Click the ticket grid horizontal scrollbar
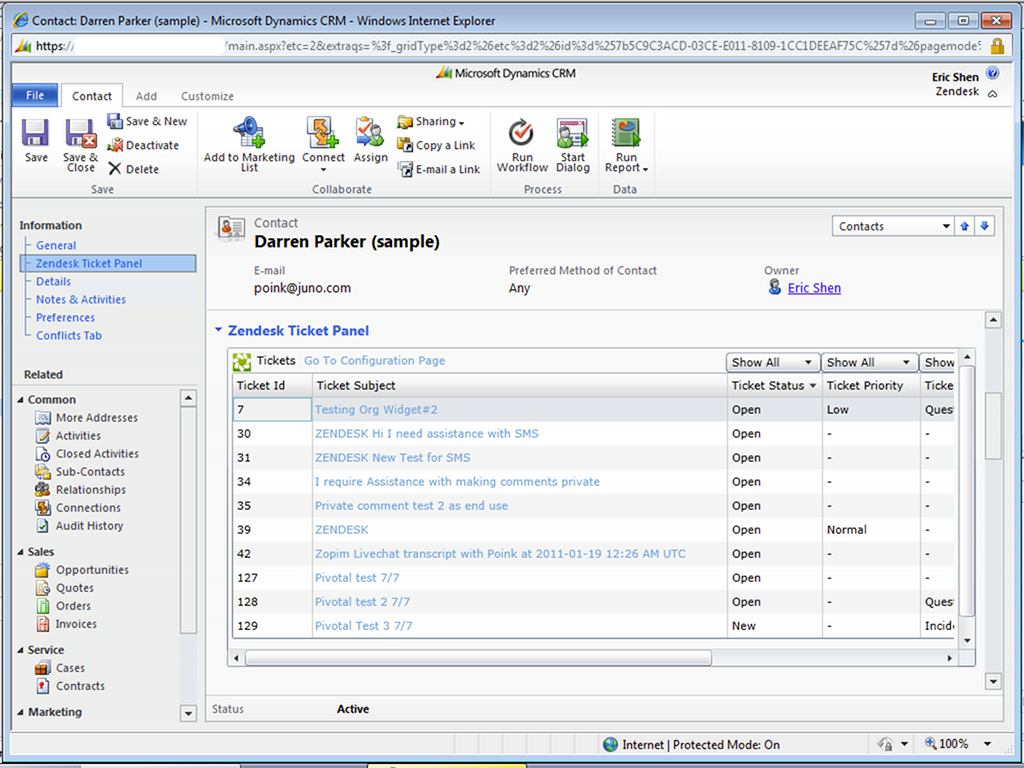 (478, 658)
